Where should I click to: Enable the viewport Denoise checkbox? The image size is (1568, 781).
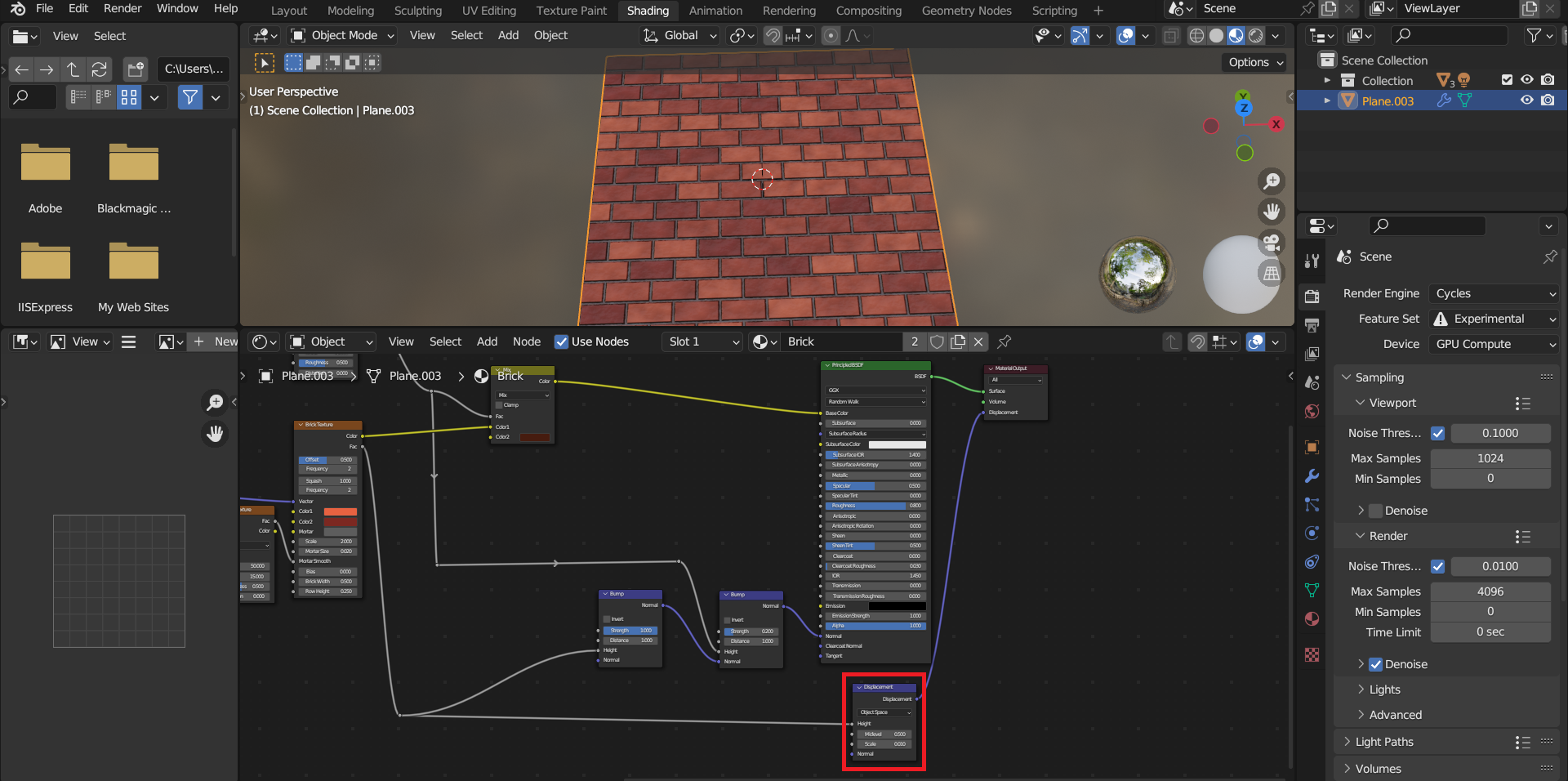[1376, 511]
